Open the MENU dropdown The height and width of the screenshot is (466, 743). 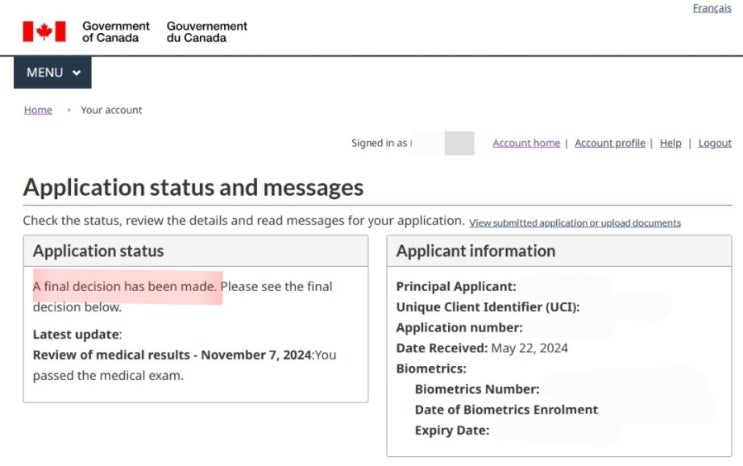(52, 72)
